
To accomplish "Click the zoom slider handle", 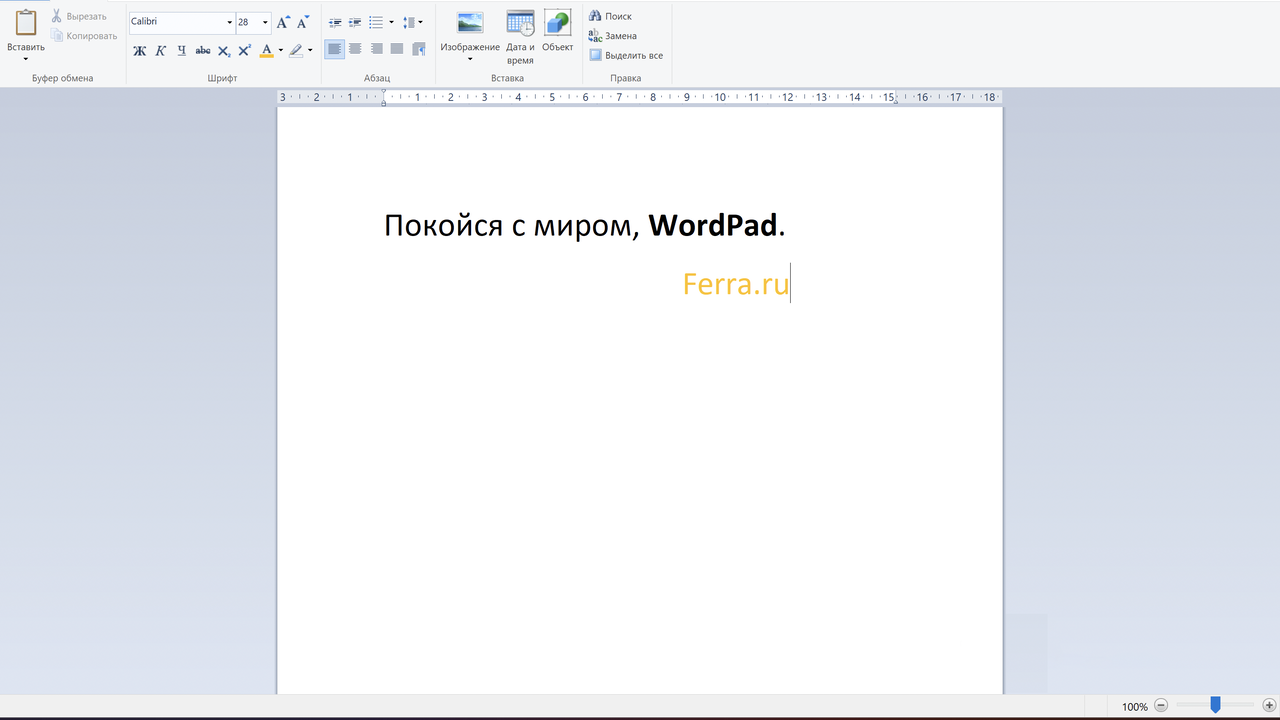I will click(1215, 705).
